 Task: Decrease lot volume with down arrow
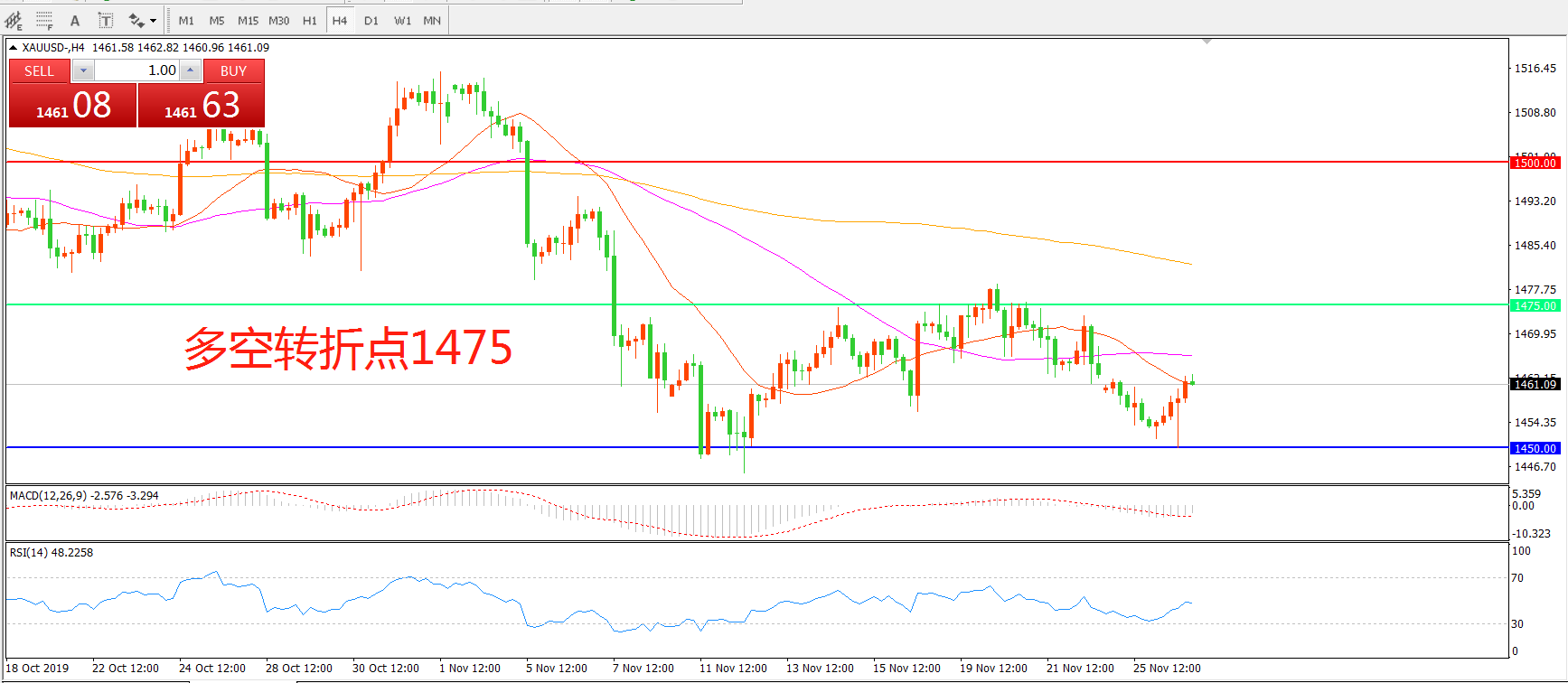point(83,70)
